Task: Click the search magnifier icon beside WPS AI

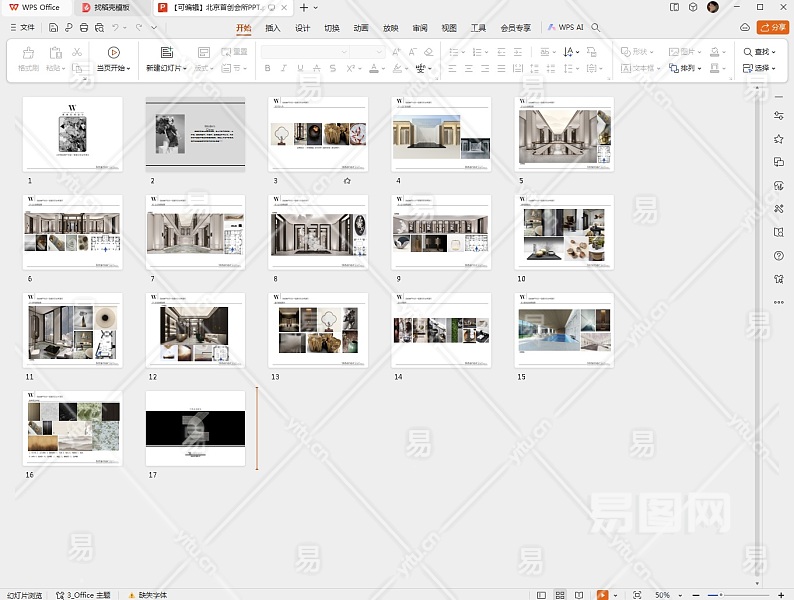Action: click(596, 28)
